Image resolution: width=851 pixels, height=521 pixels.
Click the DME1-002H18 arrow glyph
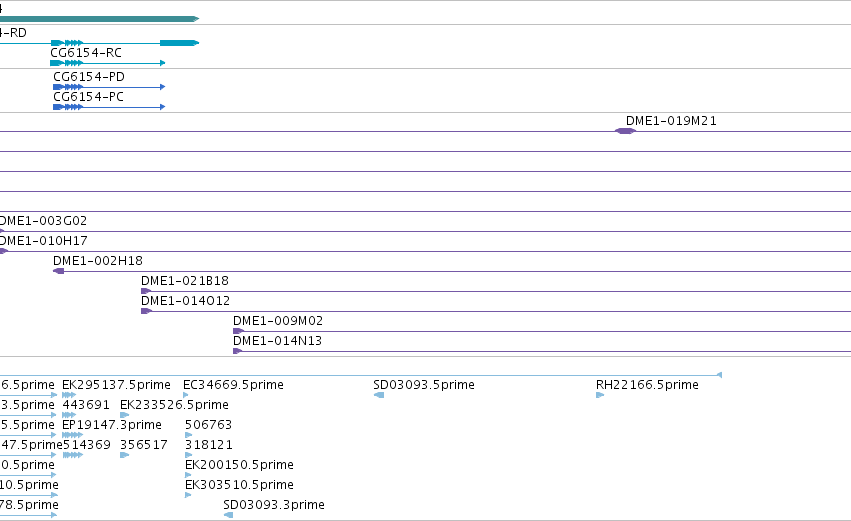pos(59,271)
